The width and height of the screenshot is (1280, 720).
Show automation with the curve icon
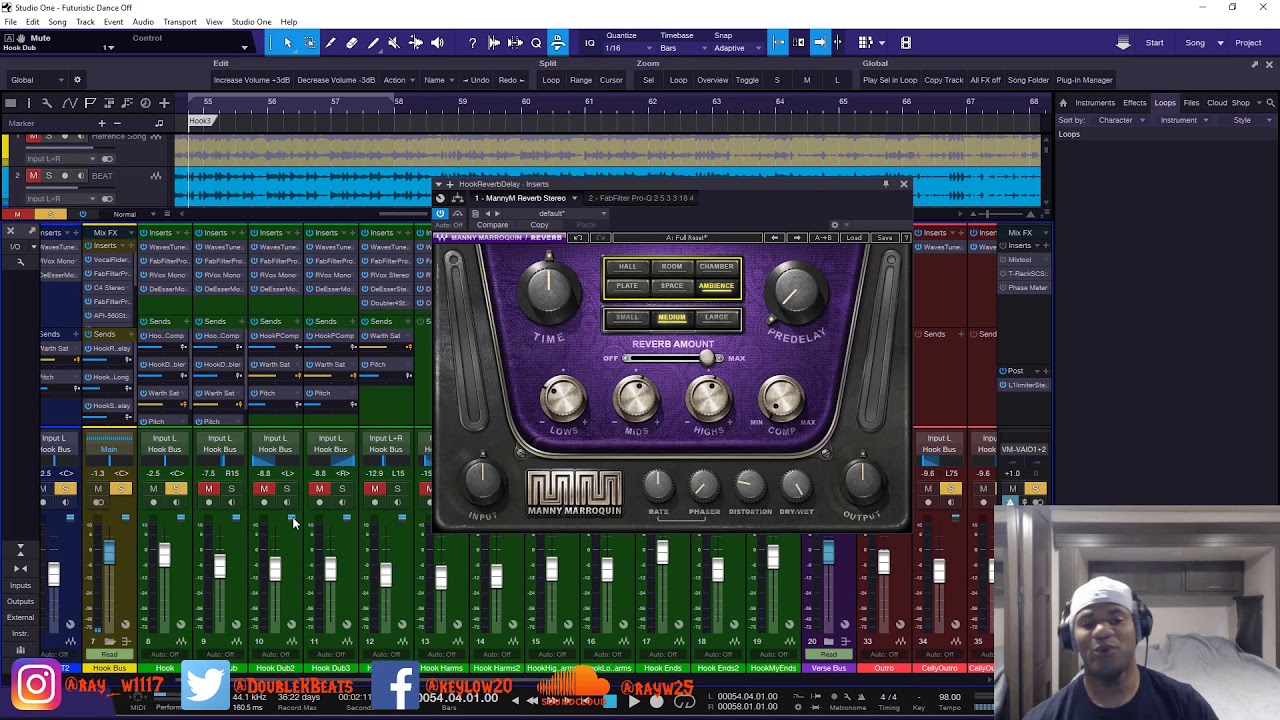point(69,103)
